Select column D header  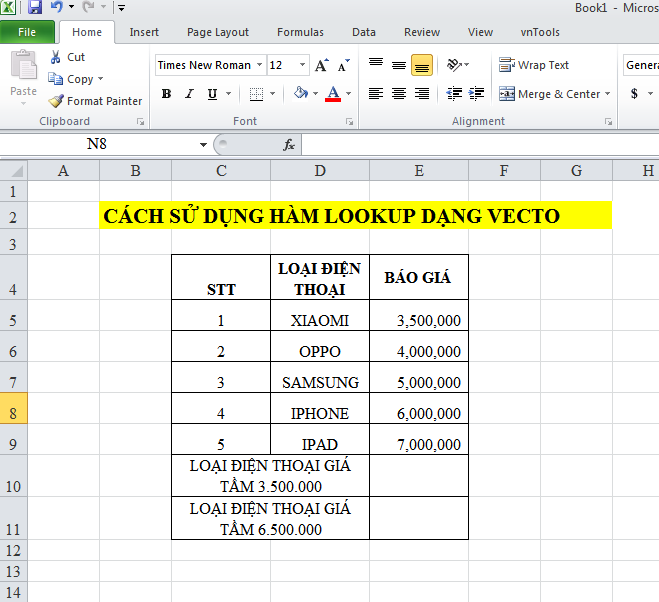[x=320, y=171]
